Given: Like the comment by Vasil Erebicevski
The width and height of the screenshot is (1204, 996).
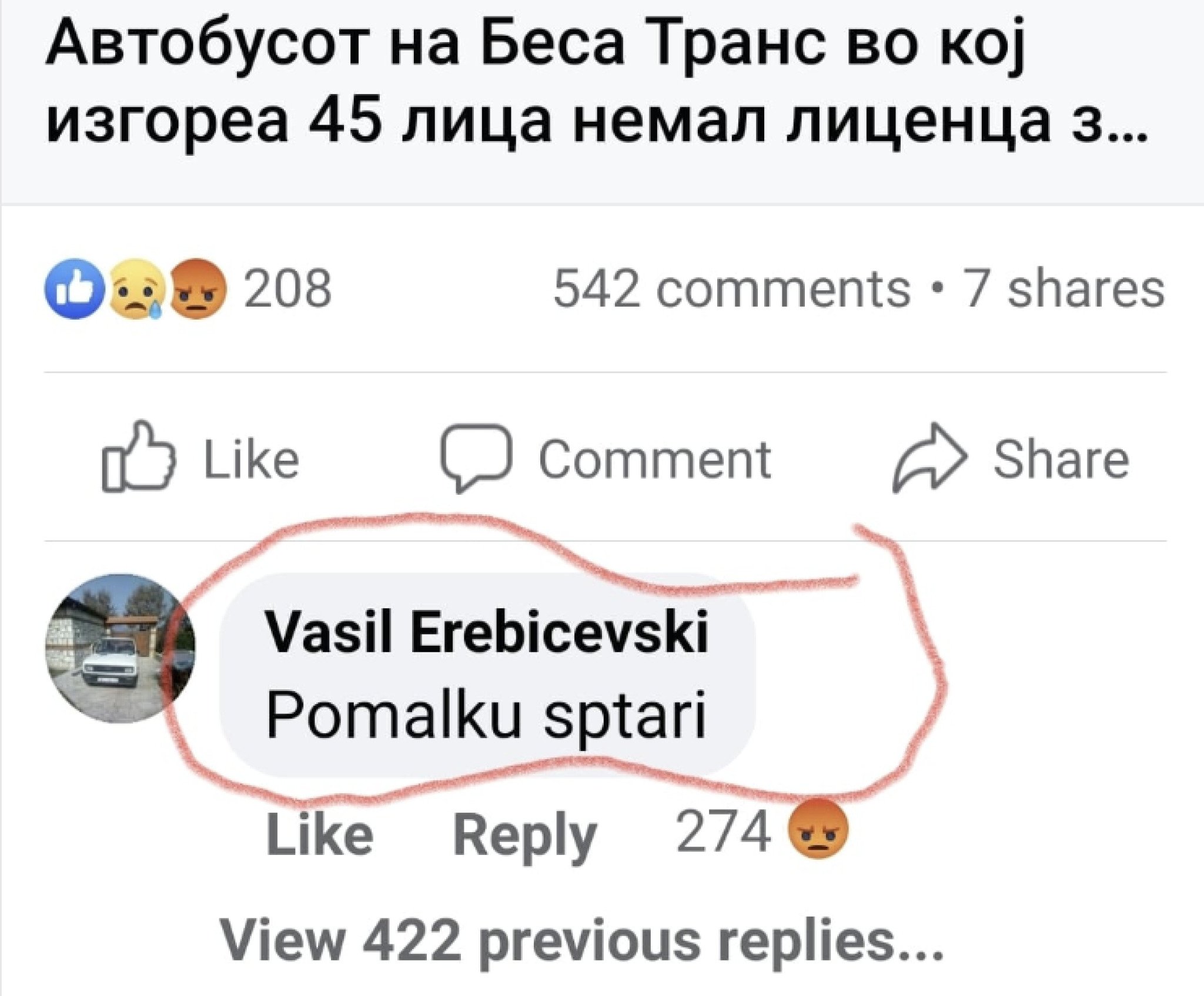Looking at the screenshot, I should point(320,834).
